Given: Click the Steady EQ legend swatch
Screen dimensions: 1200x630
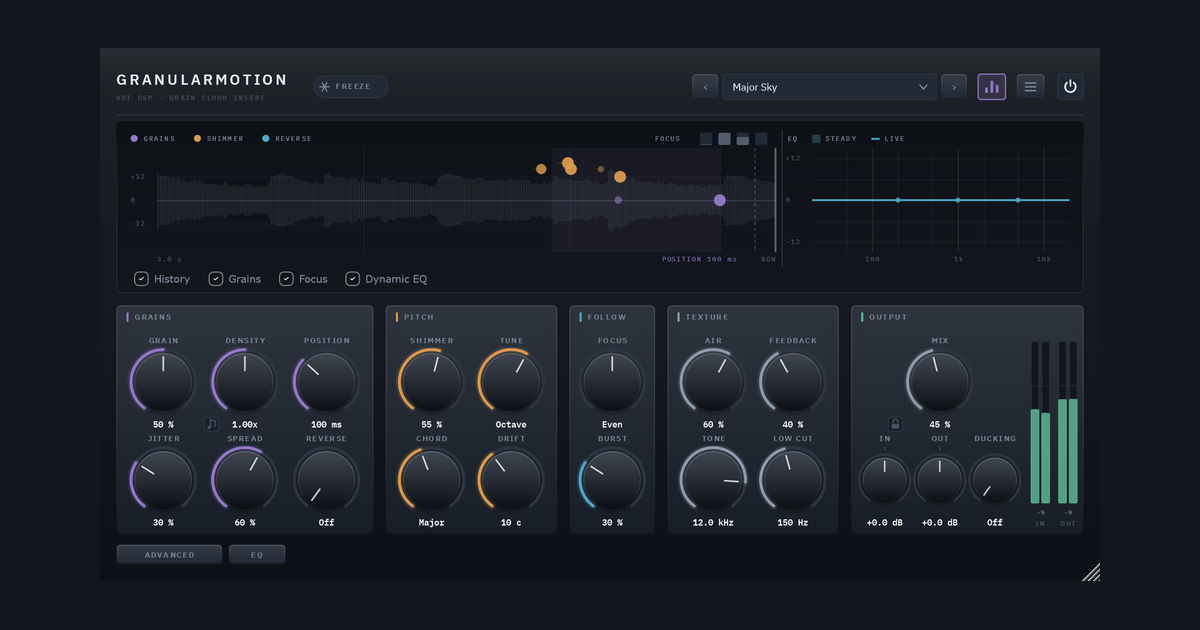Looking at the screenshot, I should [x=817, y=139].
